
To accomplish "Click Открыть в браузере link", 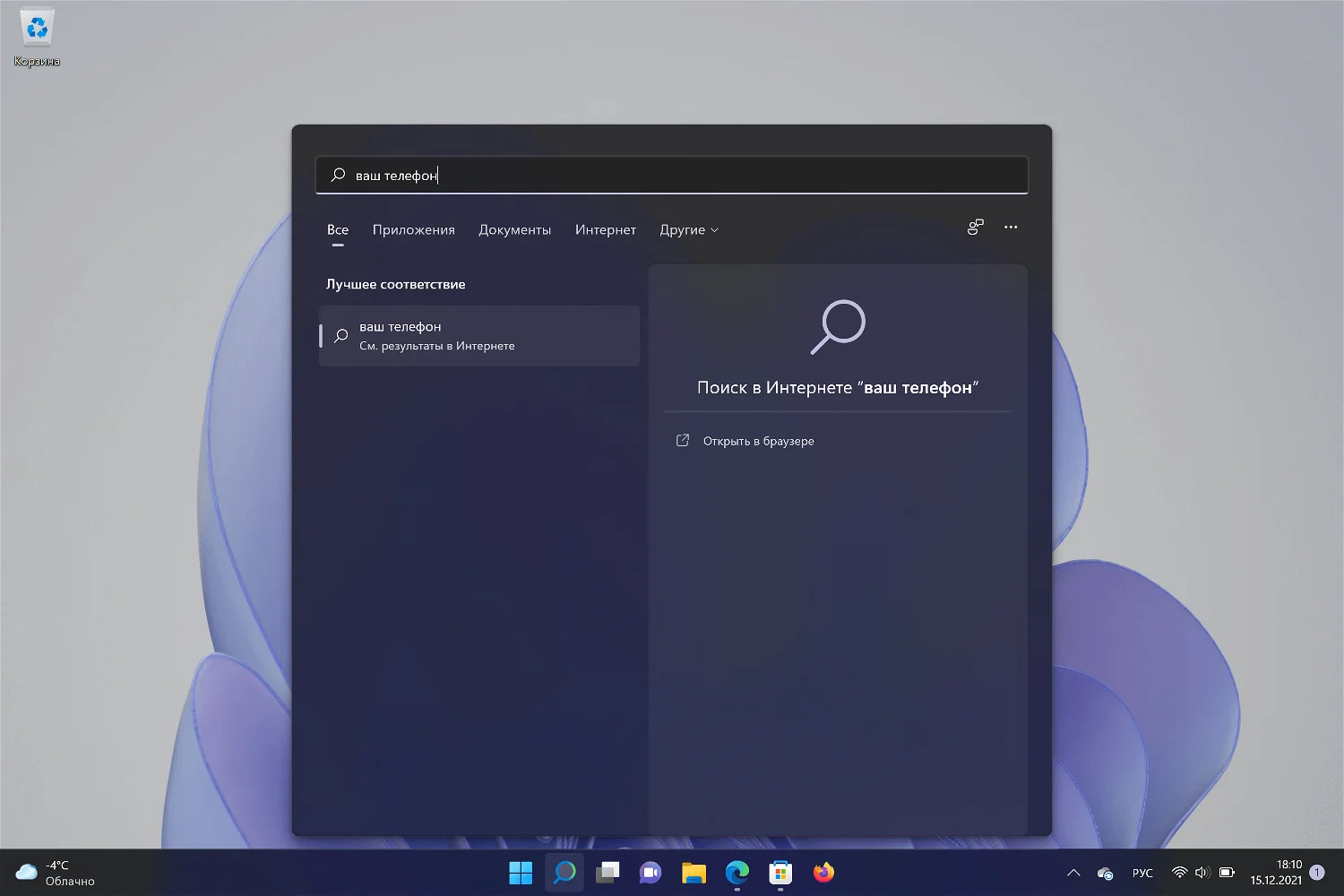I will pos(758,441).
